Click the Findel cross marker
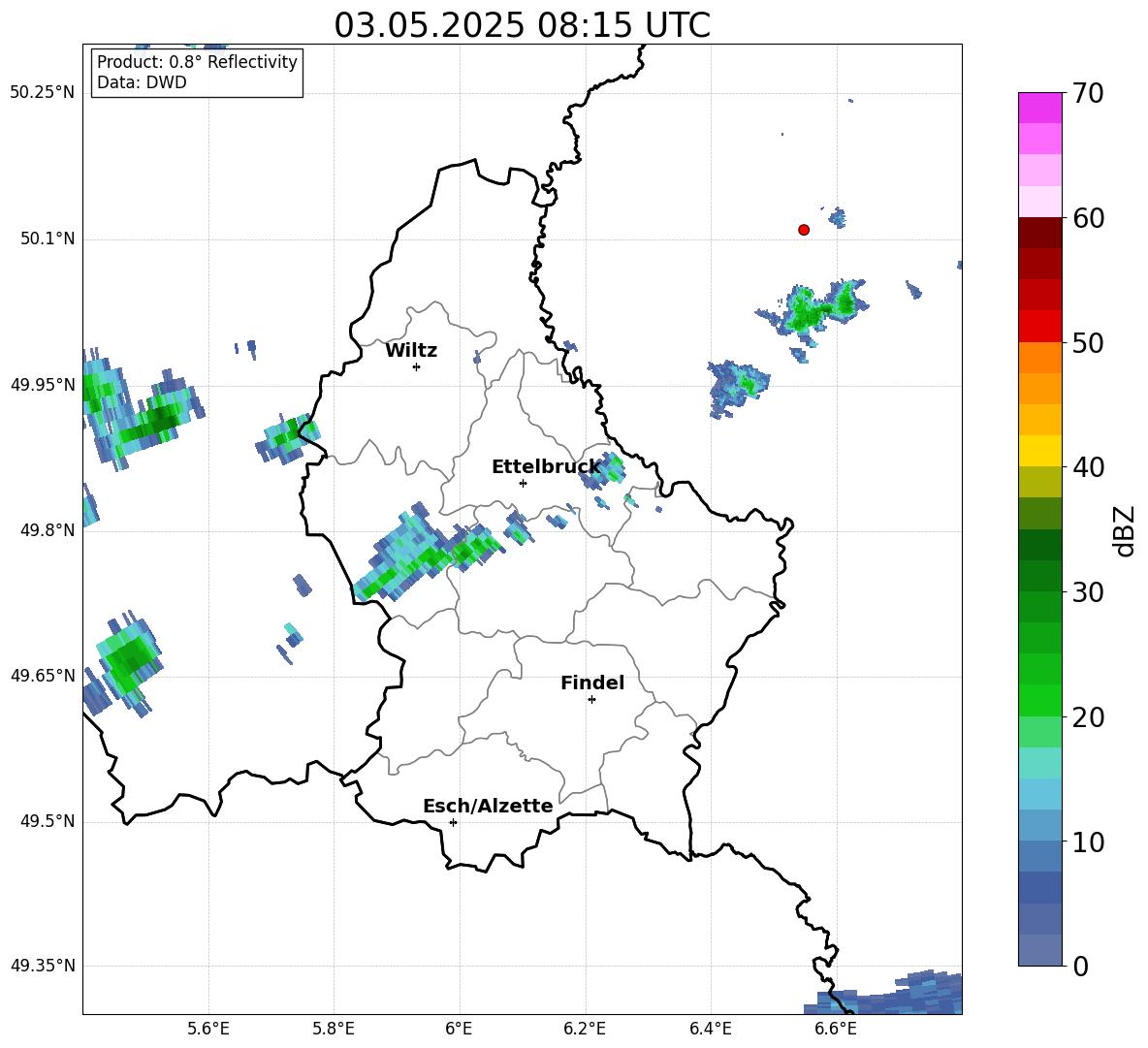1148x1048 pixels. (591, 700)
